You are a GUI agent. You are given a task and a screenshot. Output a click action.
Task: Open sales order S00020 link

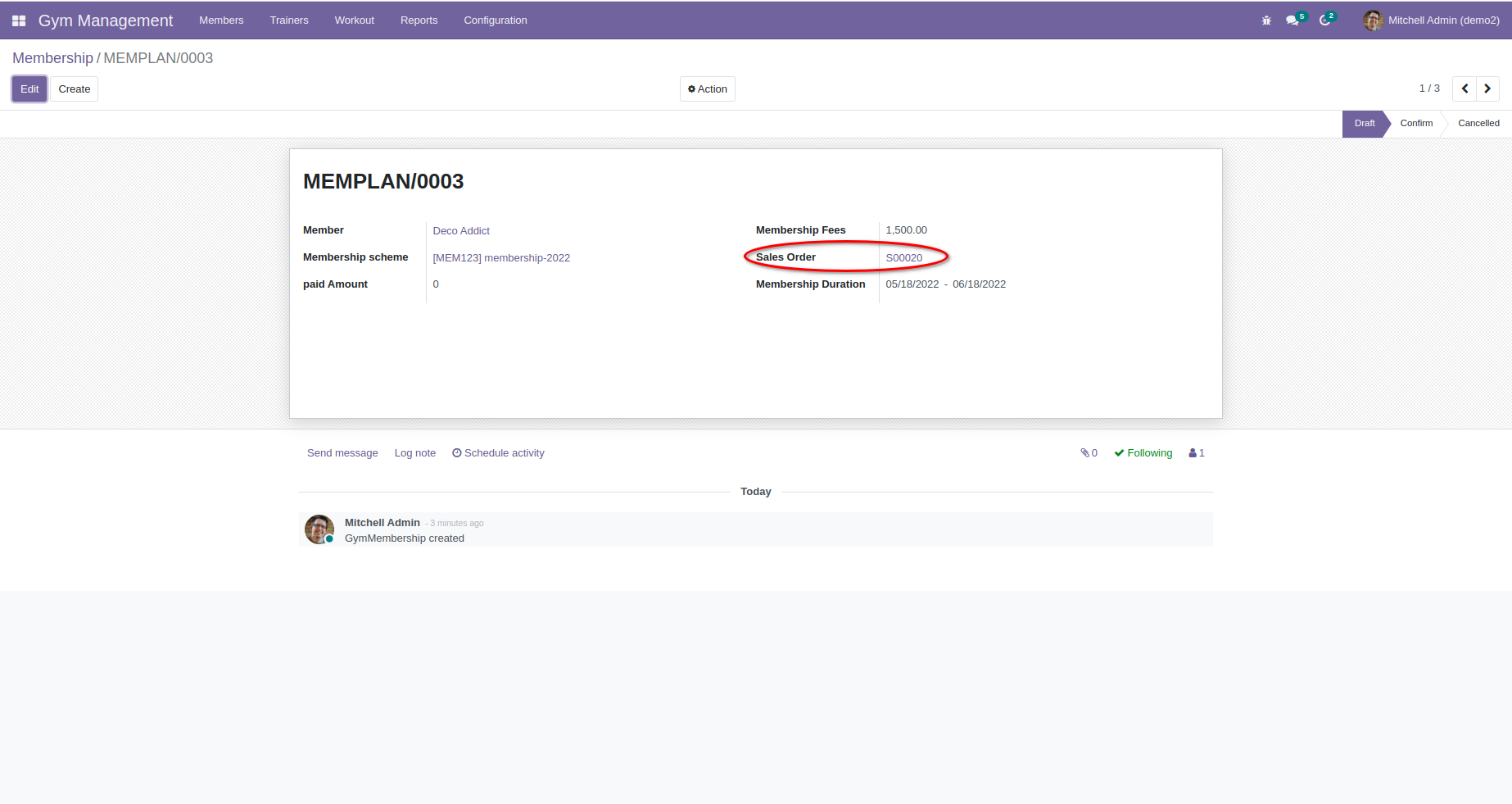coord(904,258)
